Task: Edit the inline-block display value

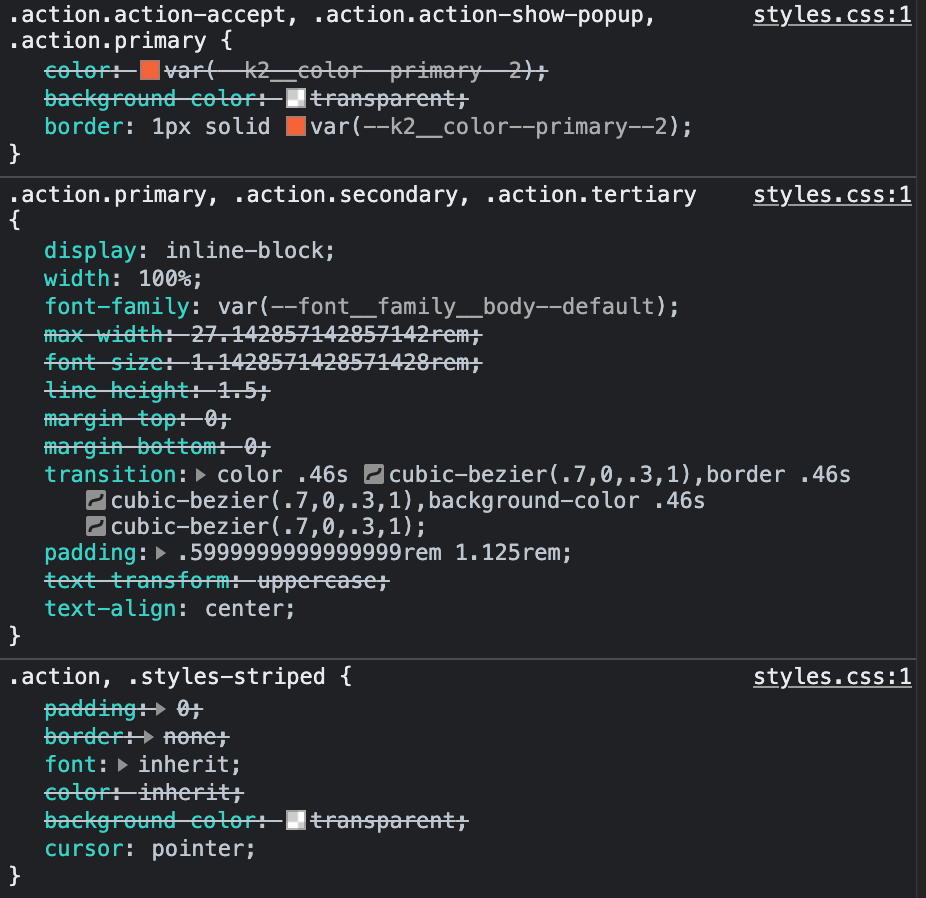Action: click(x=250, y=250)
